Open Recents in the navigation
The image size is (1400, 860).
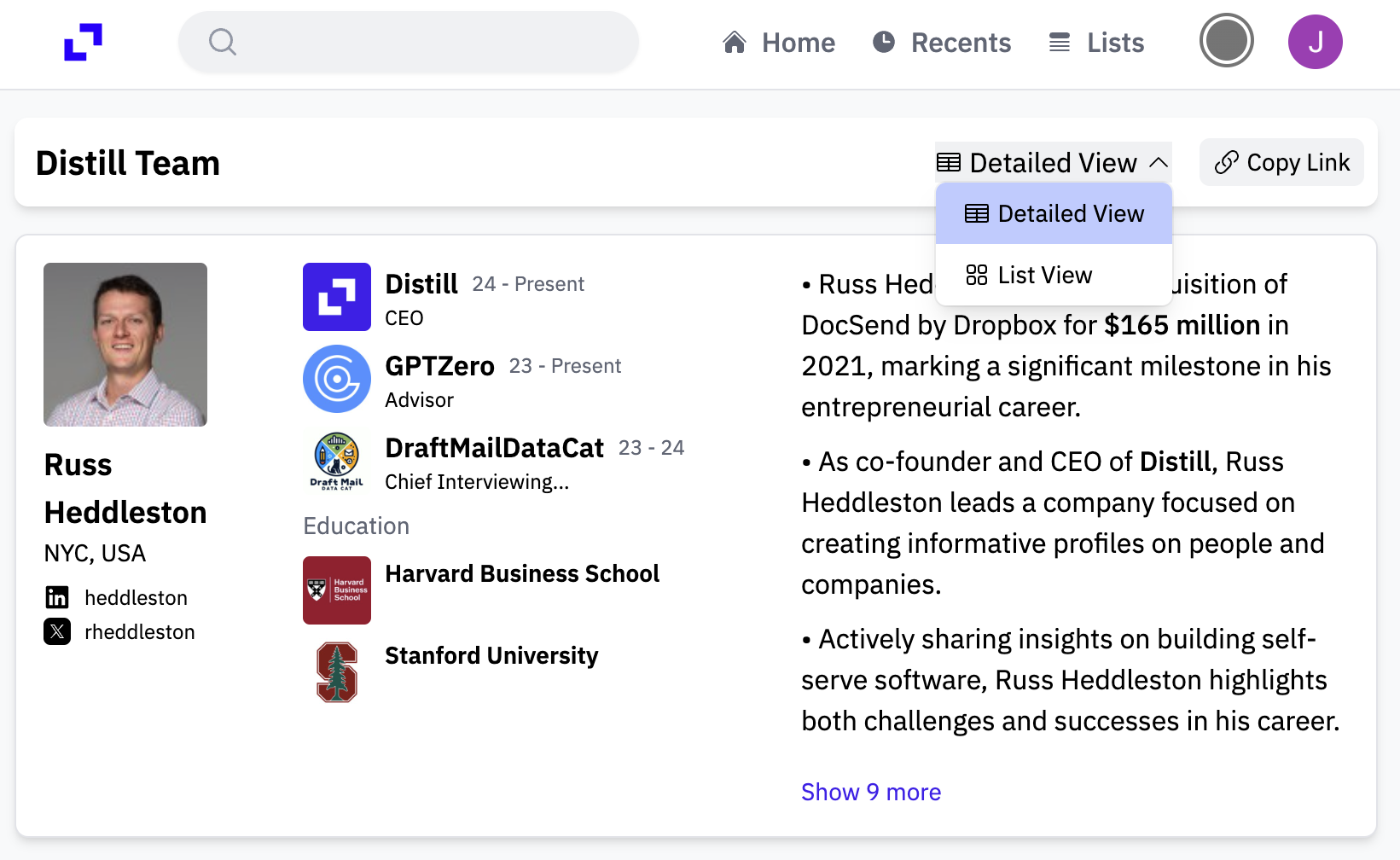point(942,43)
